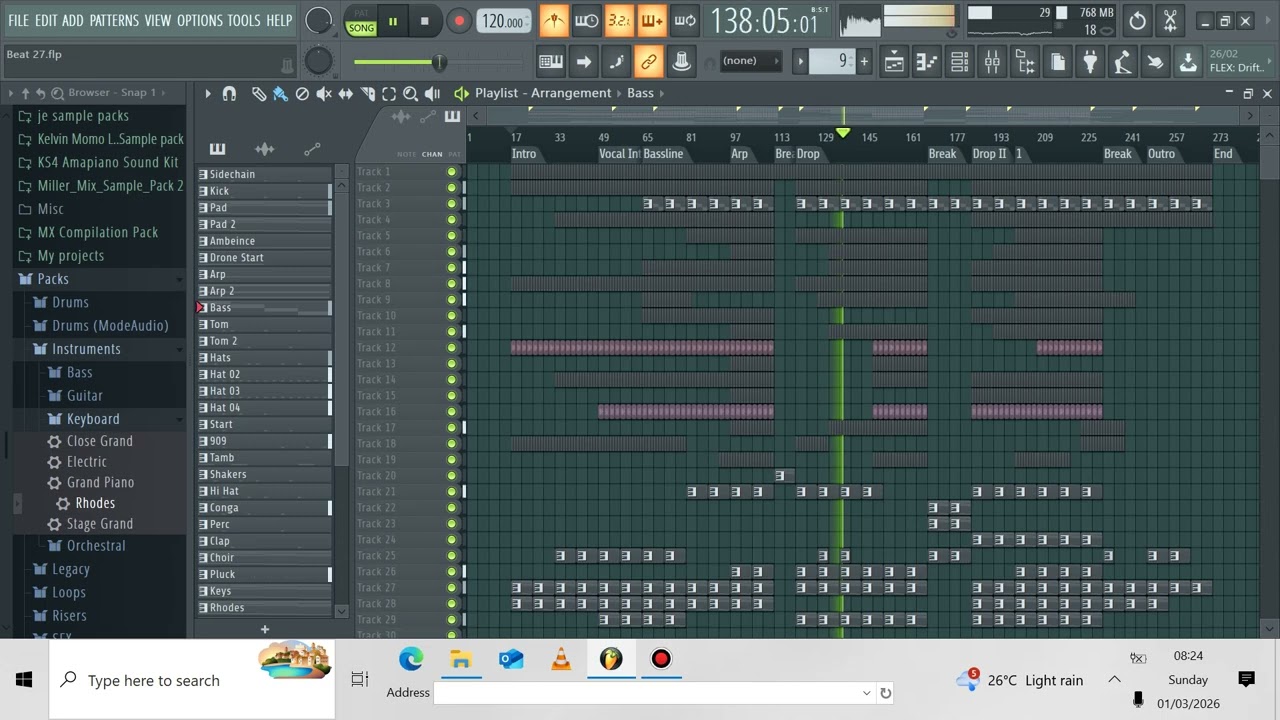The height and width of the screenshot is (720, 1280).
Task: Click the save/download icon near FLEX hint
Action: [x=1188, y=62]
